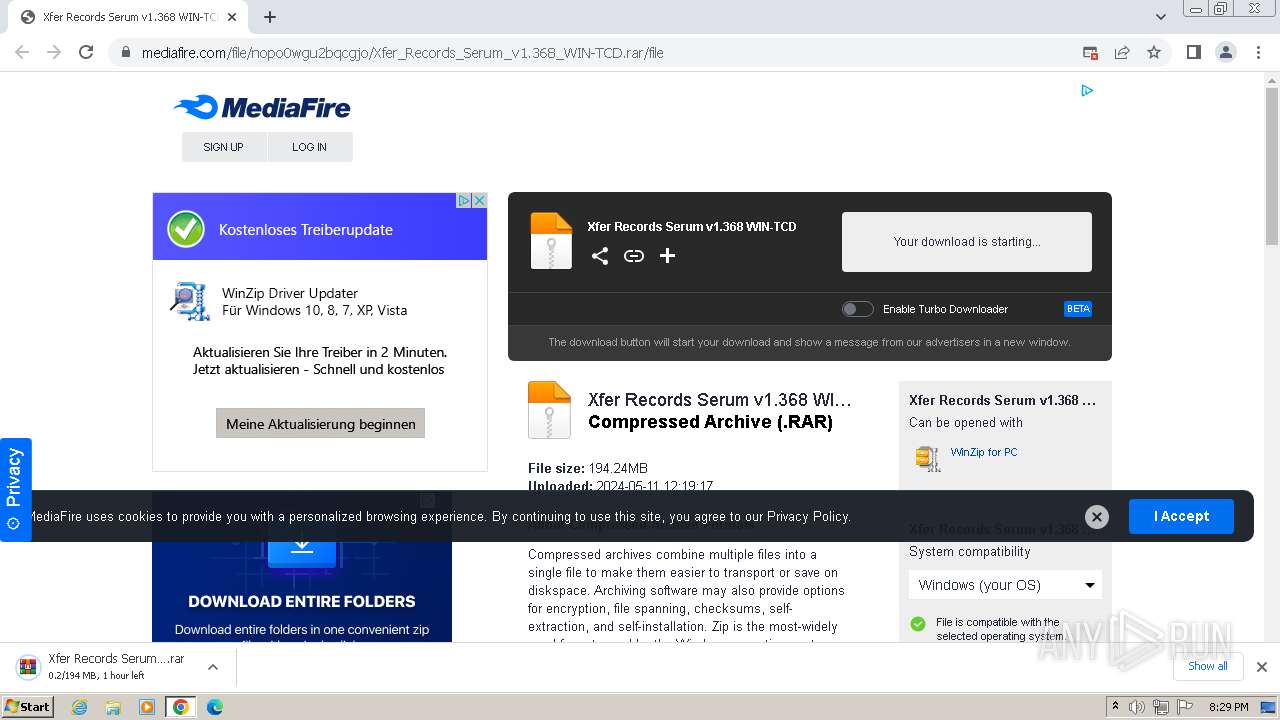Open a new browser tab
The image size is (1280, 720).
point(270,17)
